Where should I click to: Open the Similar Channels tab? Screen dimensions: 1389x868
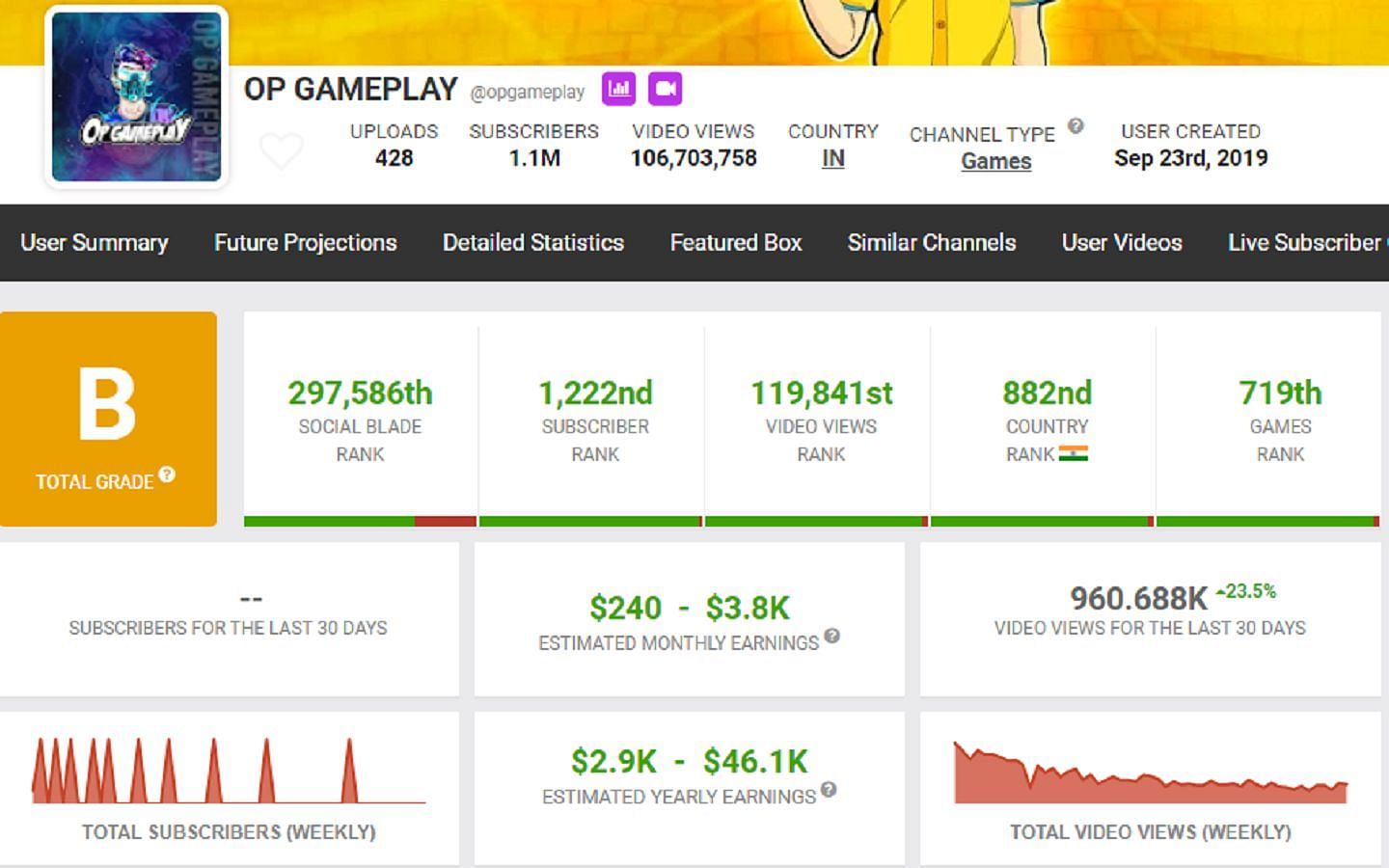tap(932, 242)
